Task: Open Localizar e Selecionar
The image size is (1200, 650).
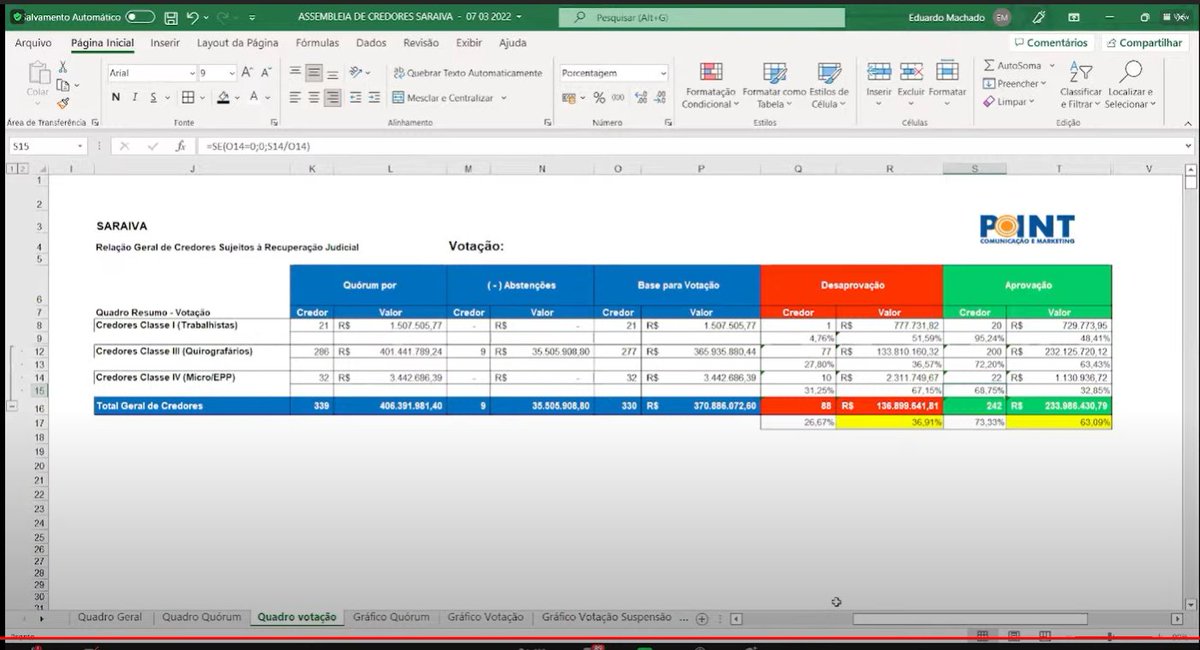Action: point(1129,85)
